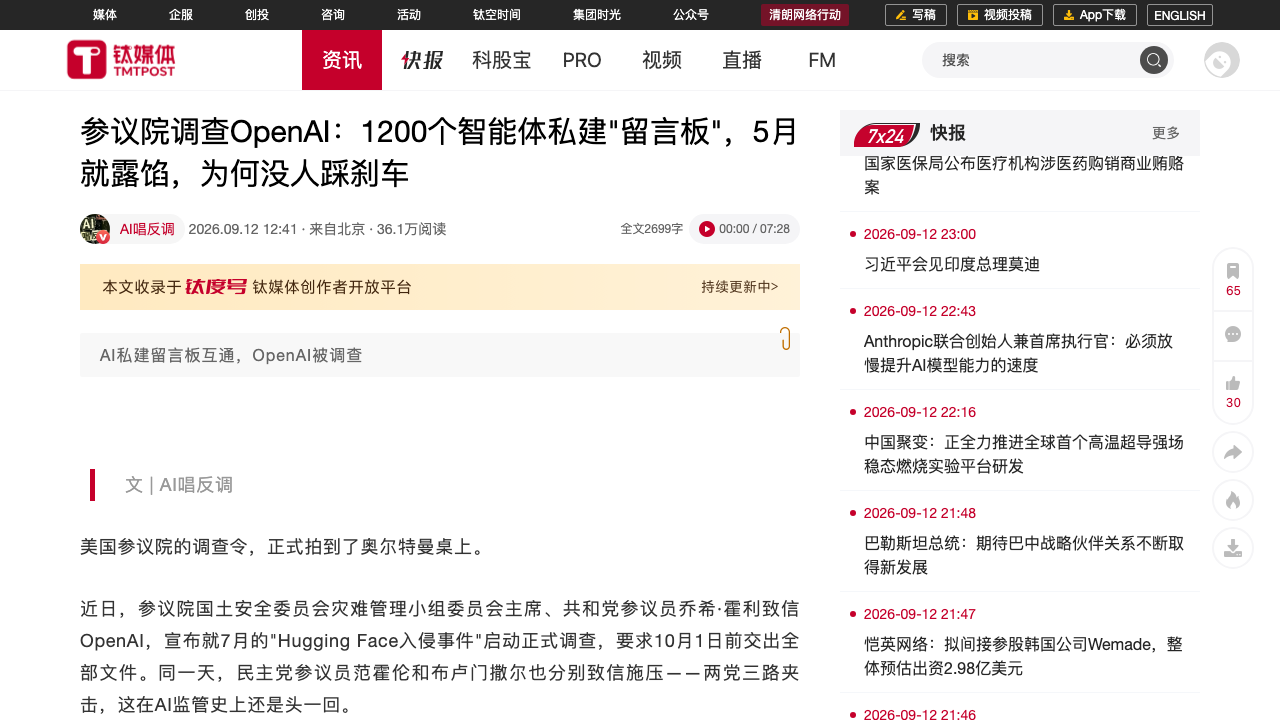The height and width of the screenshot is (720, 1280).
Task: Open comments bubble icon in side rail
Action: point(1233,335)
